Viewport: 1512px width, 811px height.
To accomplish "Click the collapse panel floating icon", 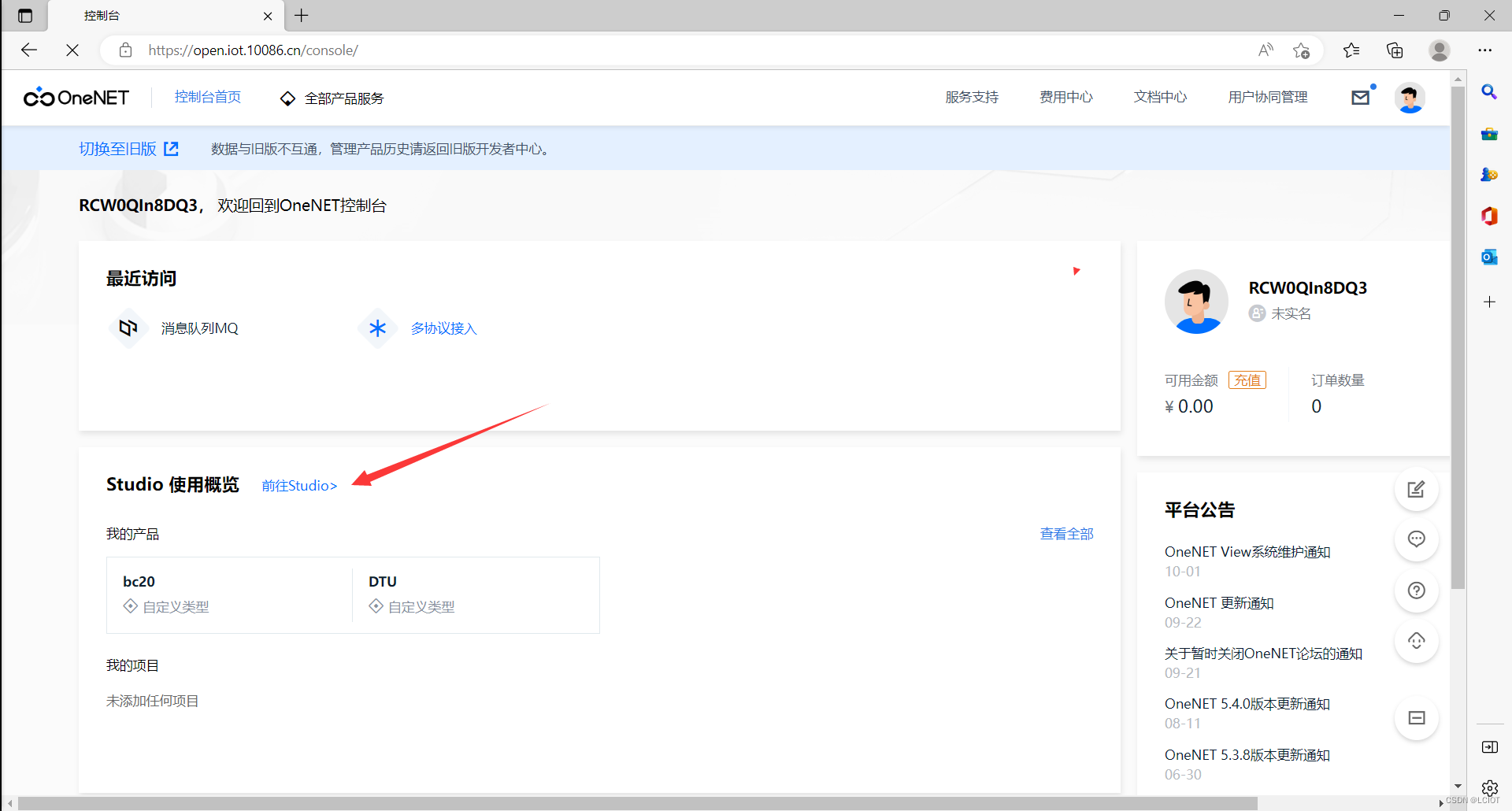I will (x=1416, y=718).
